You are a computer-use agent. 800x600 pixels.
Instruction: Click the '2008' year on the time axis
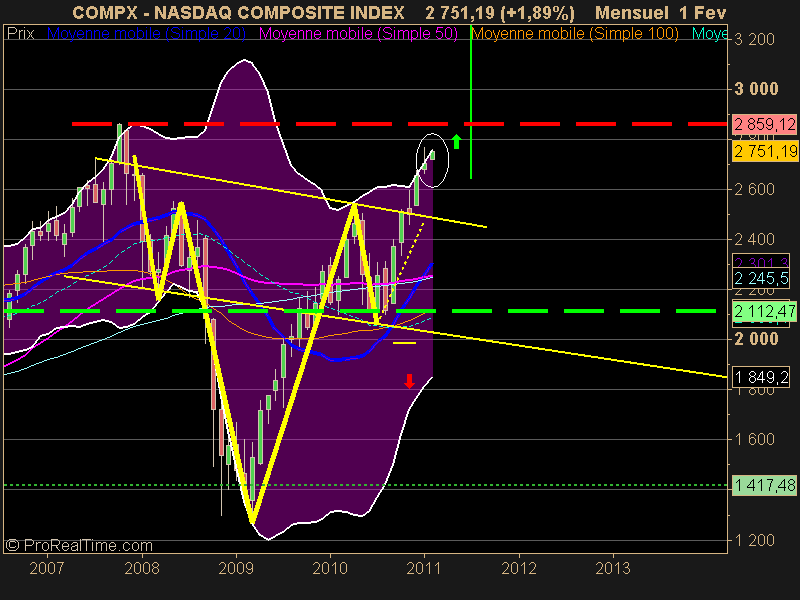pyautogui.click(x=142, y=568)
